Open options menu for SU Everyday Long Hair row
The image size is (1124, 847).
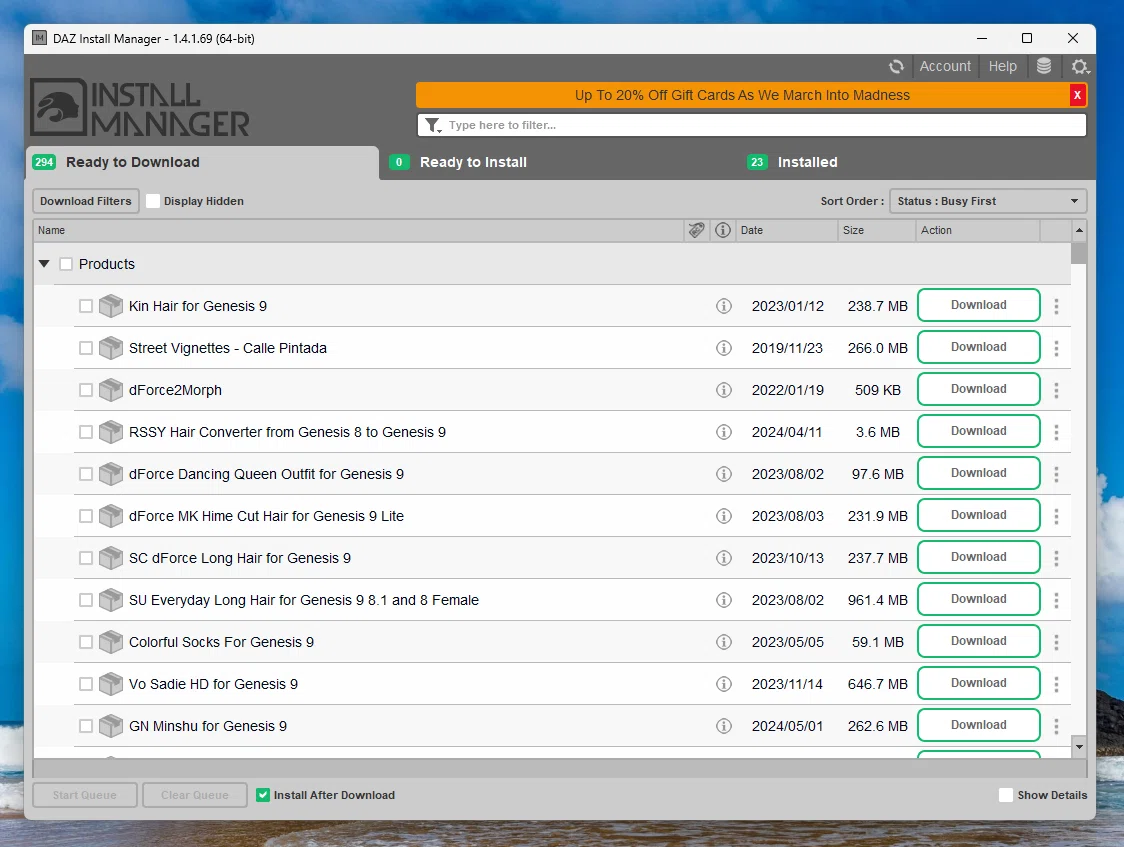1056,600
